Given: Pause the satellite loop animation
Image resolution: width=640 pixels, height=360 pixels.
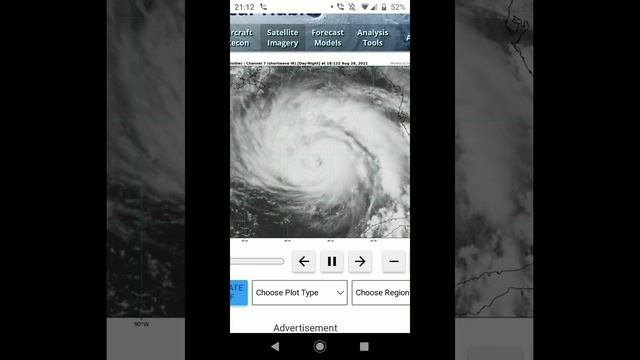Looking at the screenshot, I should tap(332, 261).
